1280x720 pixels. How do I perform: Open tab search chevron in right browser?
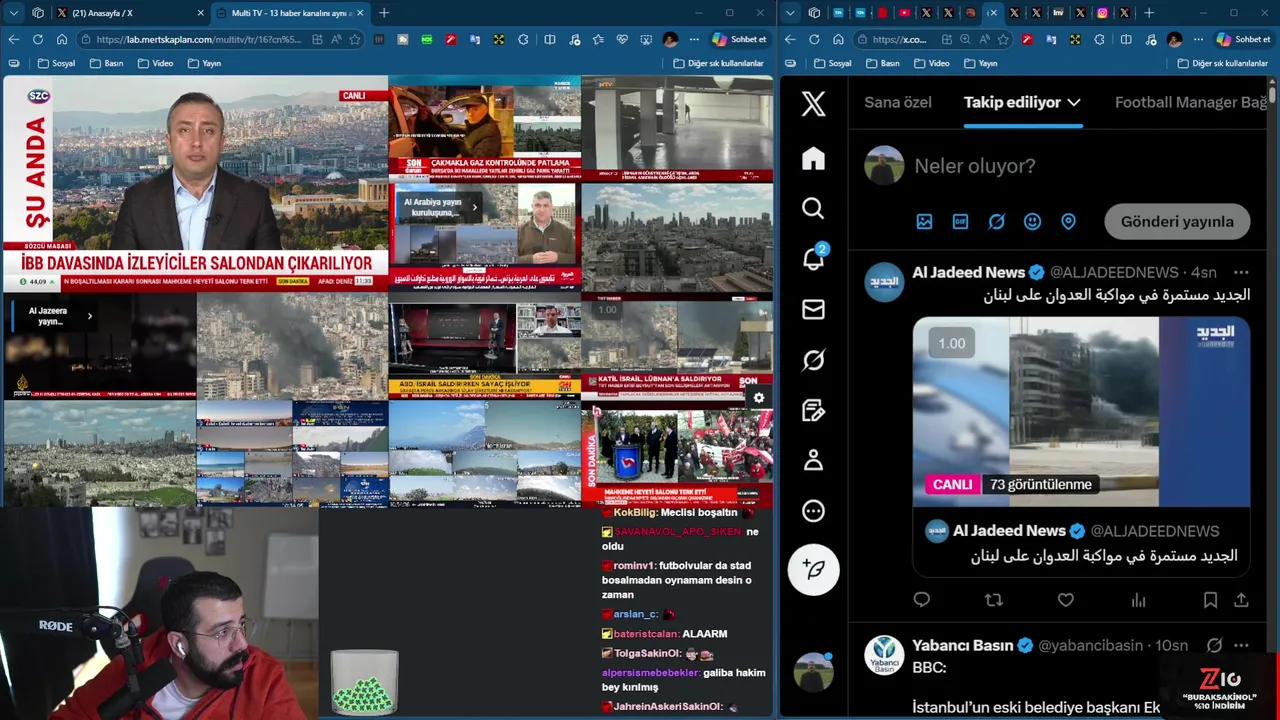tap(791, 13)
